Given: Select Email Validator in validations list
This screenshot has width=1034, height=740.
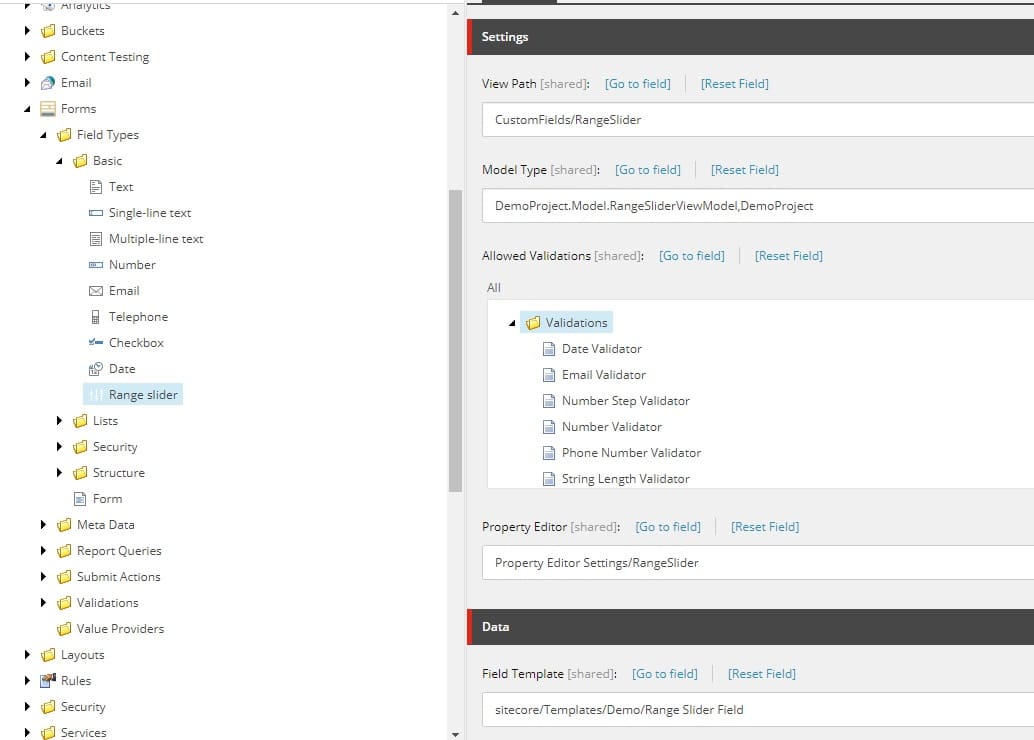Looking at the screenshot, I should click(x=603, y=375).
